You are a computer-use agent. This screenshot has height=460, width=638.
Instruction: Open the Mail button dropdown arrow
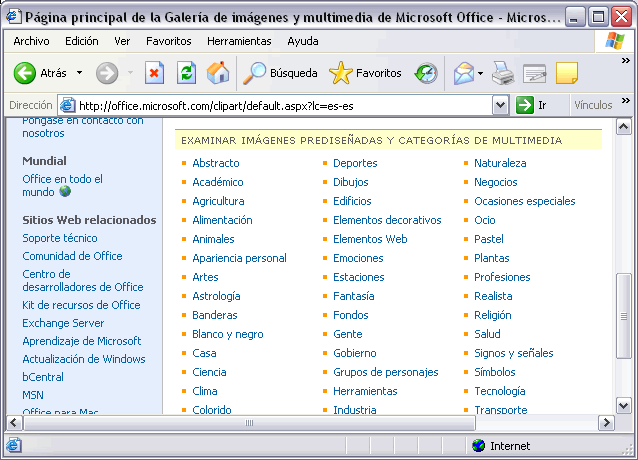(x=481, y=73)
